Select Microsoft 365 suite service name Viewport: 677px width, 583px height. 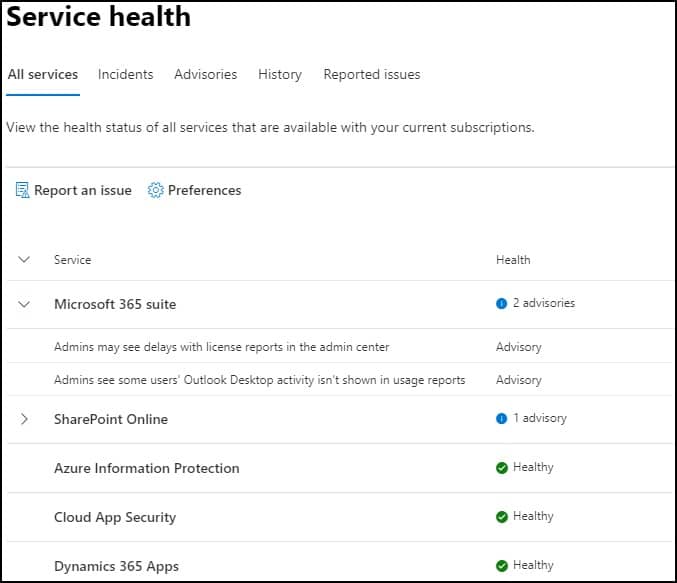click(x=115, y=304)
